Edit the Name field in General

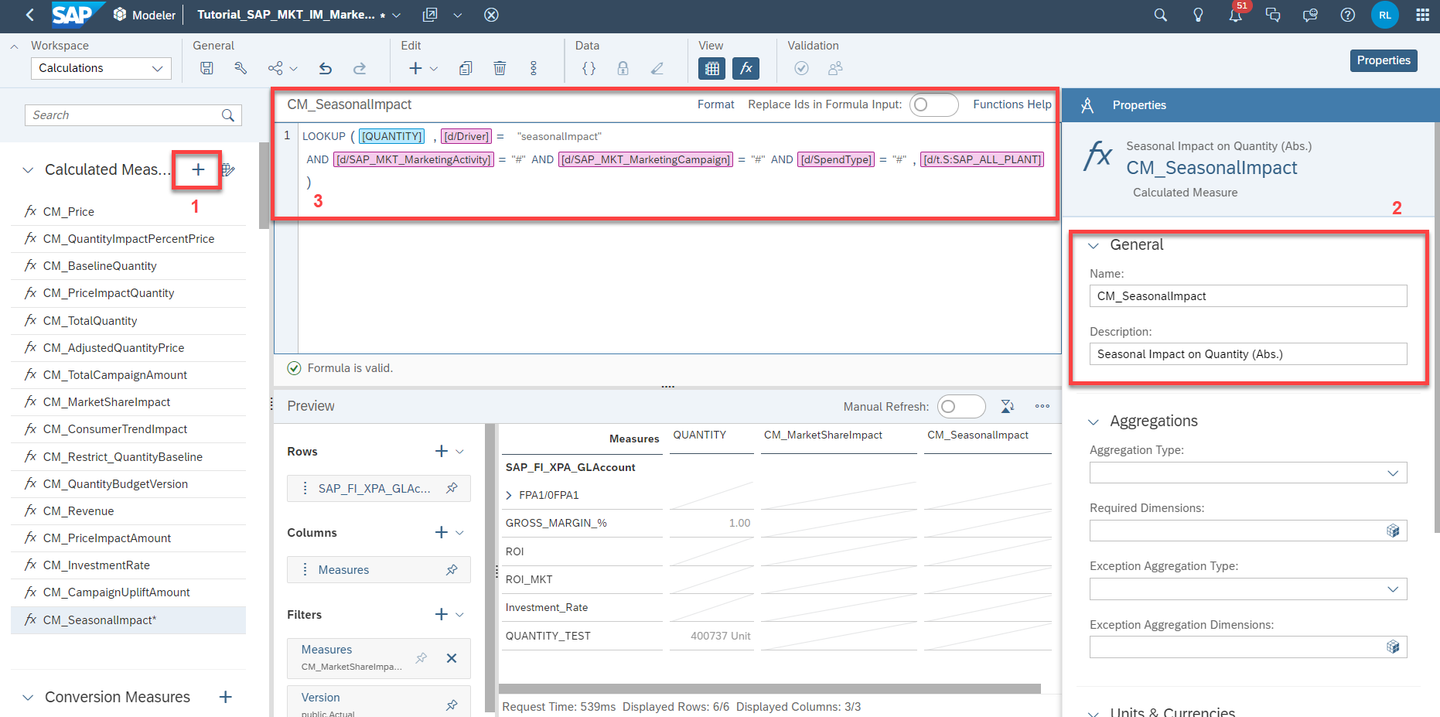tap(1248, 296)
